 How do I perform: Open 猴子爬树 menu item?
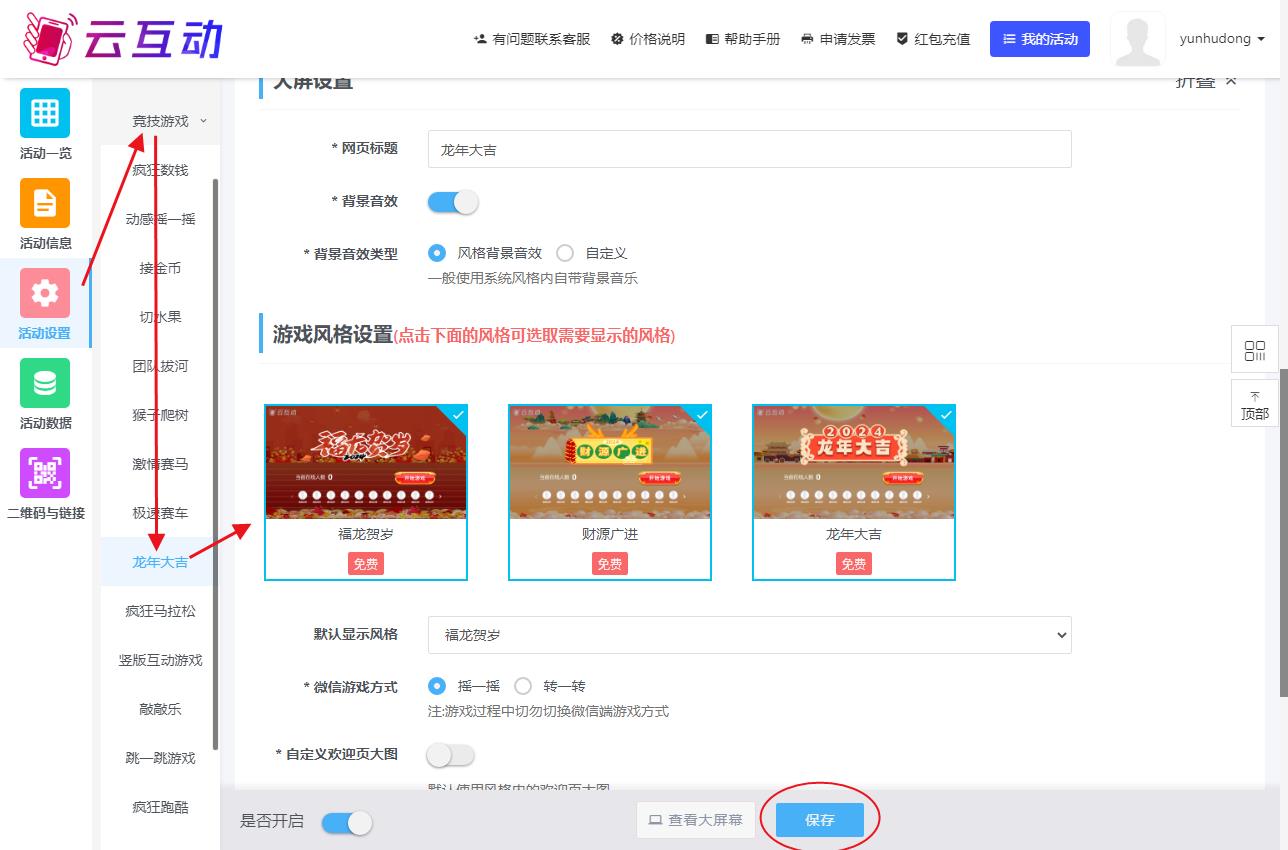(x=160, y=415)
